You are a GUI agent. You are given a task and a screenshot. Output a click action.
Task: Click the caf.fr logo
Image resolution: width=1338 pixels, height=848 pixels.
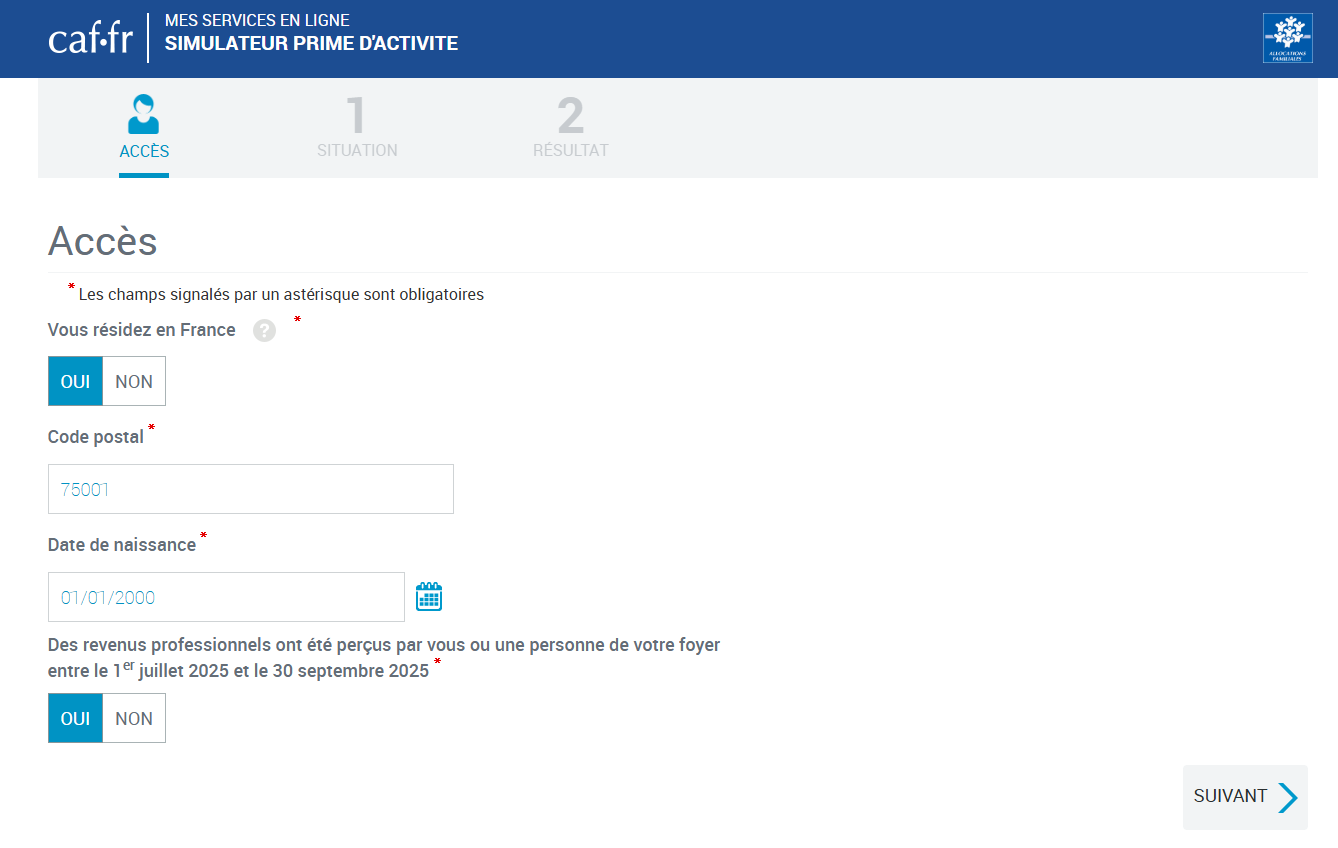[x=90, y=38]
